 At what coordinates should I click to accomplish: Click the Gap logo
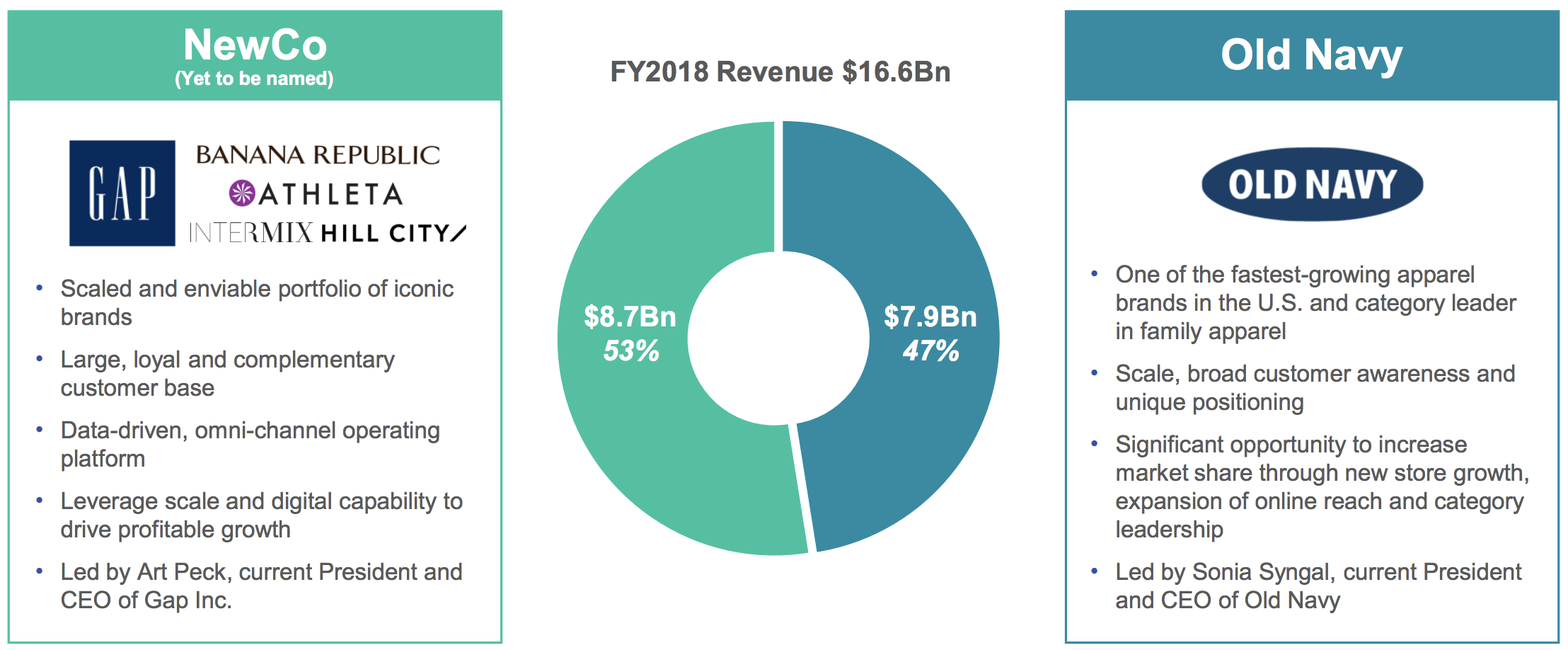point(122,193)
